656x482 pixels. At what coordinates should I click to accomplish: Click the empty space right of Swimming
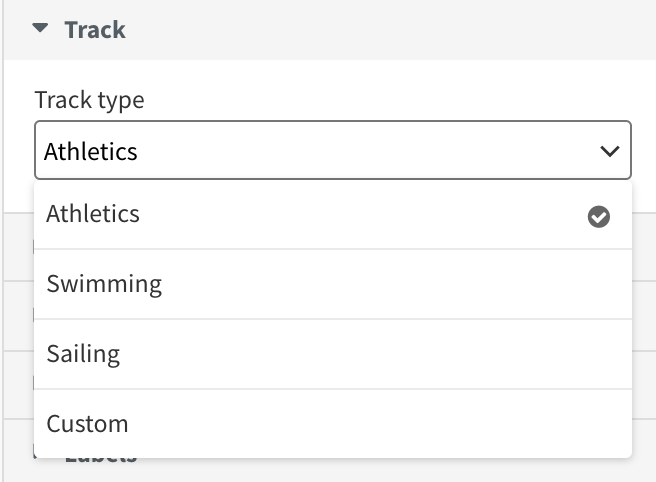[397, 284]
